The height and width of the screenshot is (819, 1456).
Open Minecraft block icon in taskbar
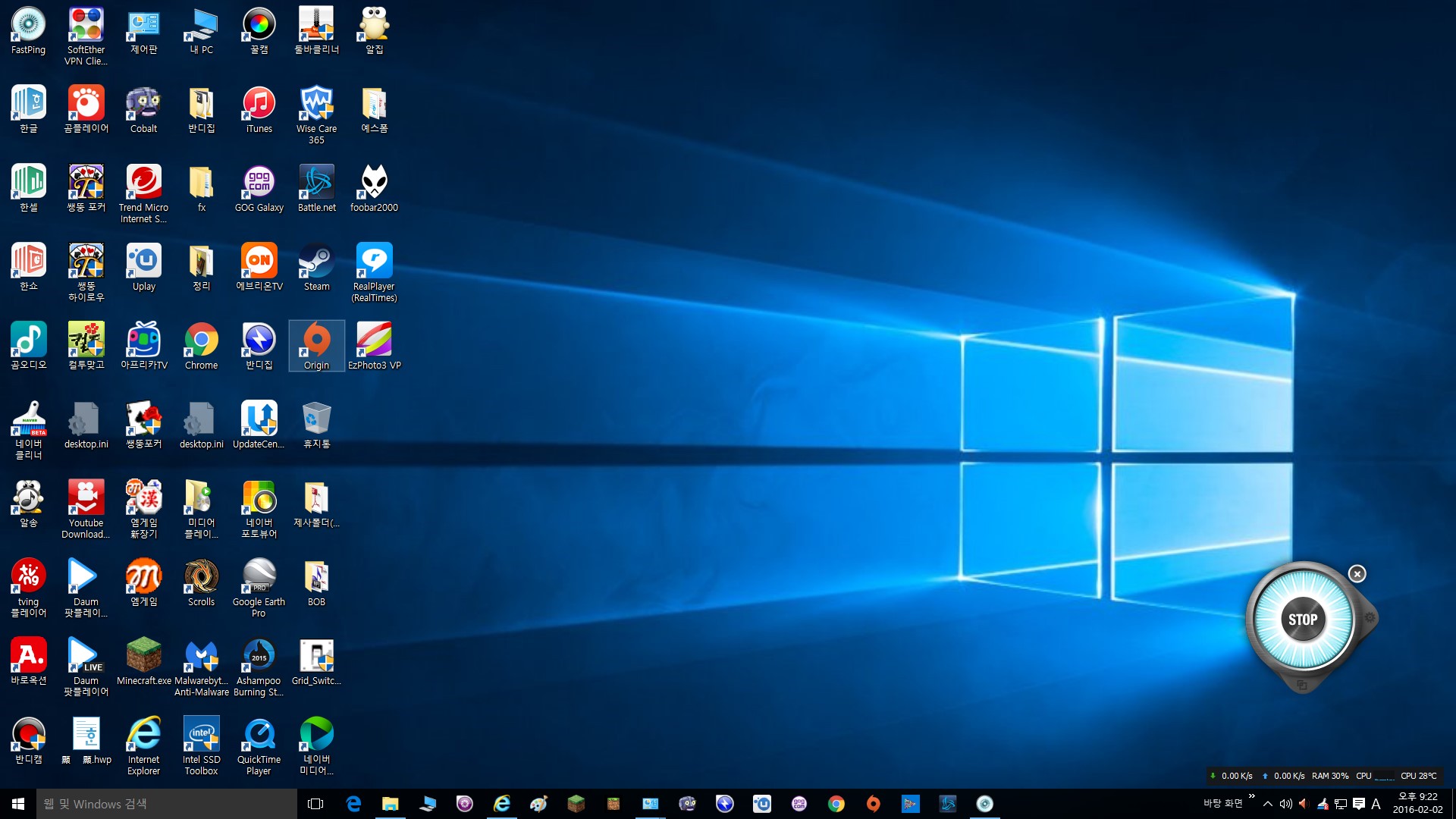(576, 804)
